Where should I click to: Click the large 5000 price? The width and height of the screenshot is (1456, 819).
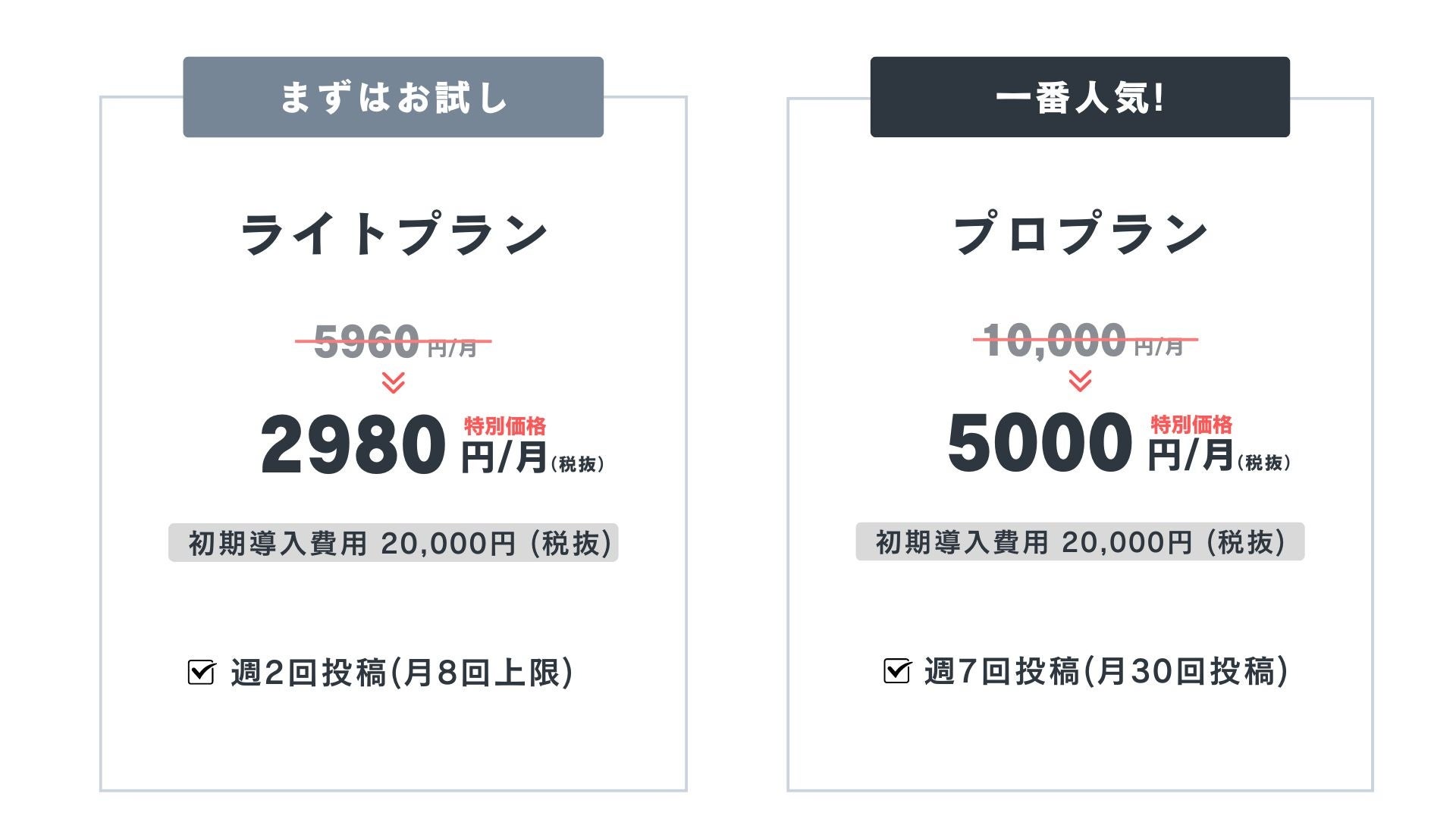coord(1040,444)
